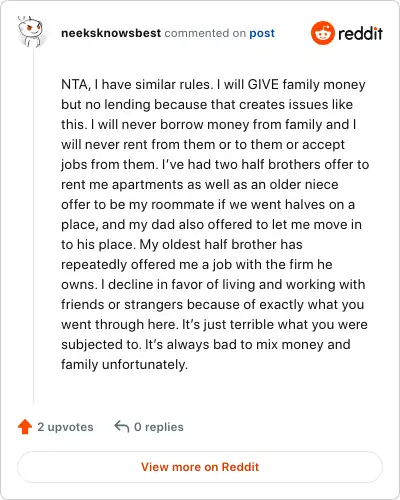Image resolution: width=400 pixels, height=500 pixels.
Task: Click the capitalized word GIVE
Action: coord(263,84)
